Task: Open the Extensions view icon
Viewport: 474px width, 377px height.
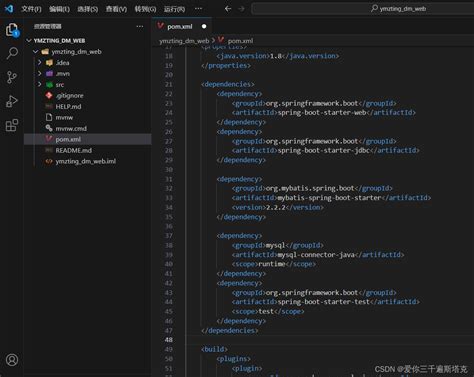Action: click(x=12, y=125)
